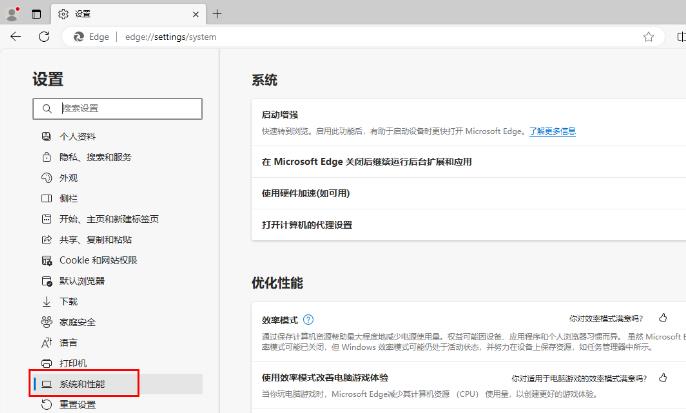This screenshot has height=413, width=686.
Task: Open the profile avatar icon in title bar
Action: [13, 14]
